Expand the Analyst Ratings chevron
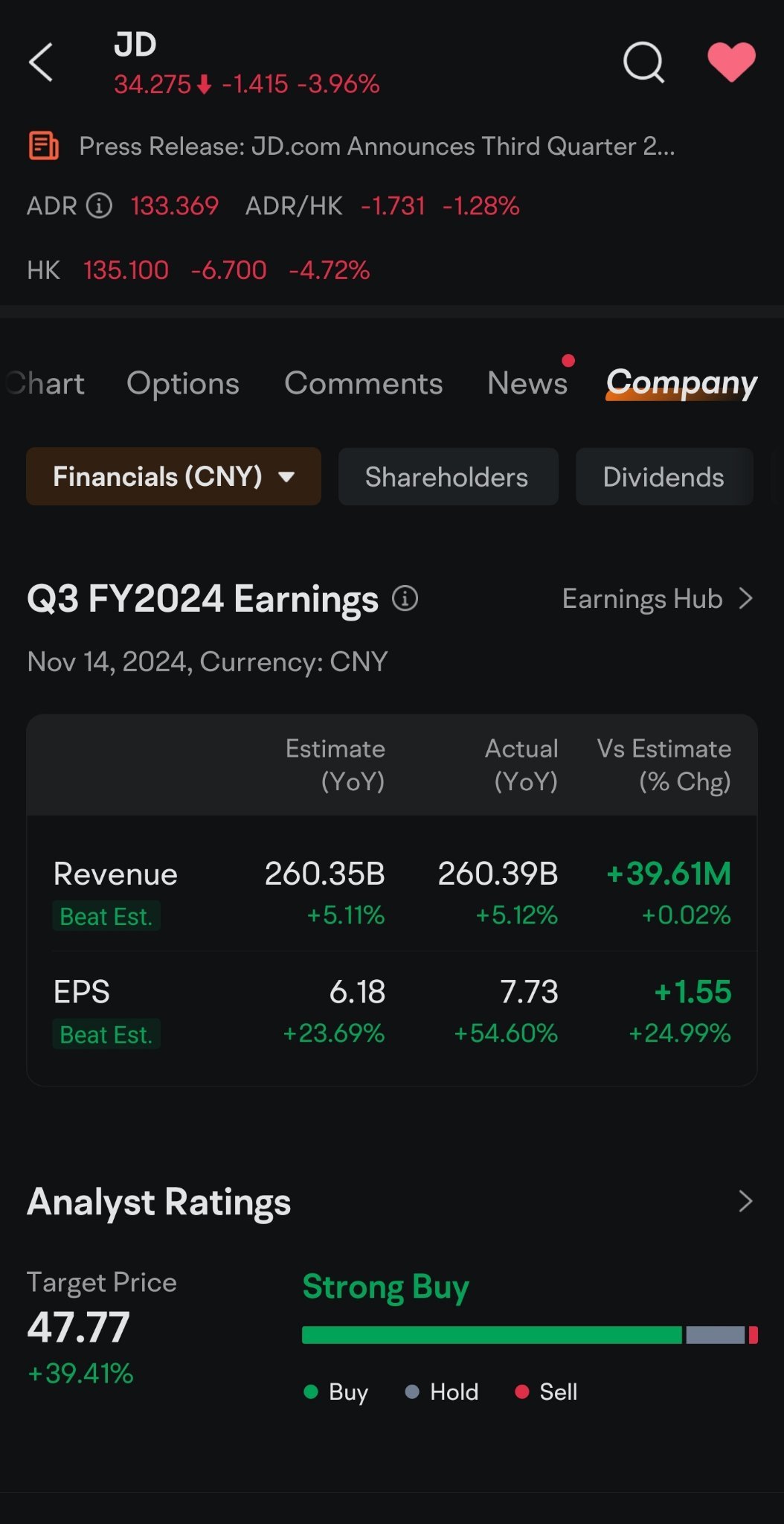 [745, 1201]
